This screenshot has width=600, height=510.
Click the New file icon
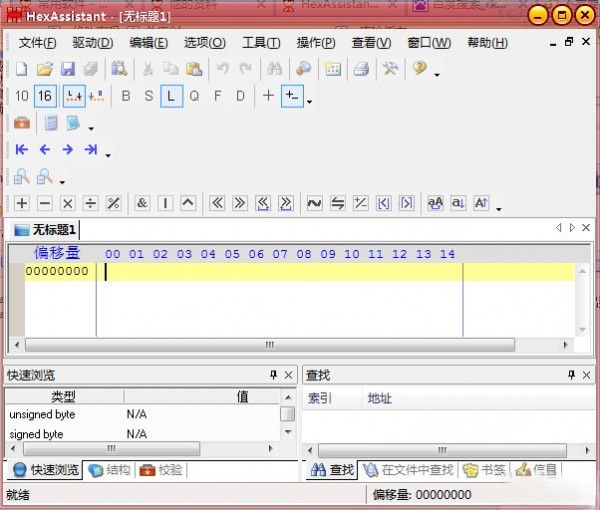(x=21, y=69)
